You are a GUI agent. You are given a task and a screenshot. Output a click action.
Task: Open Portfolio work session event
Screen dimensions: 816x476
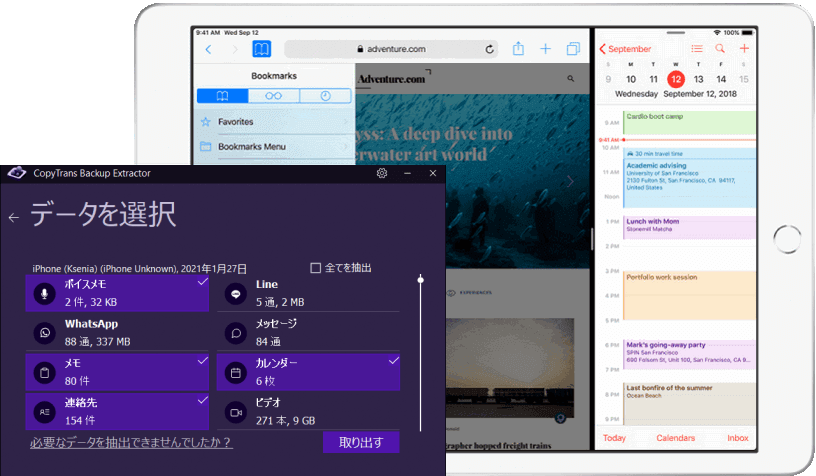(x=689, y=295)
